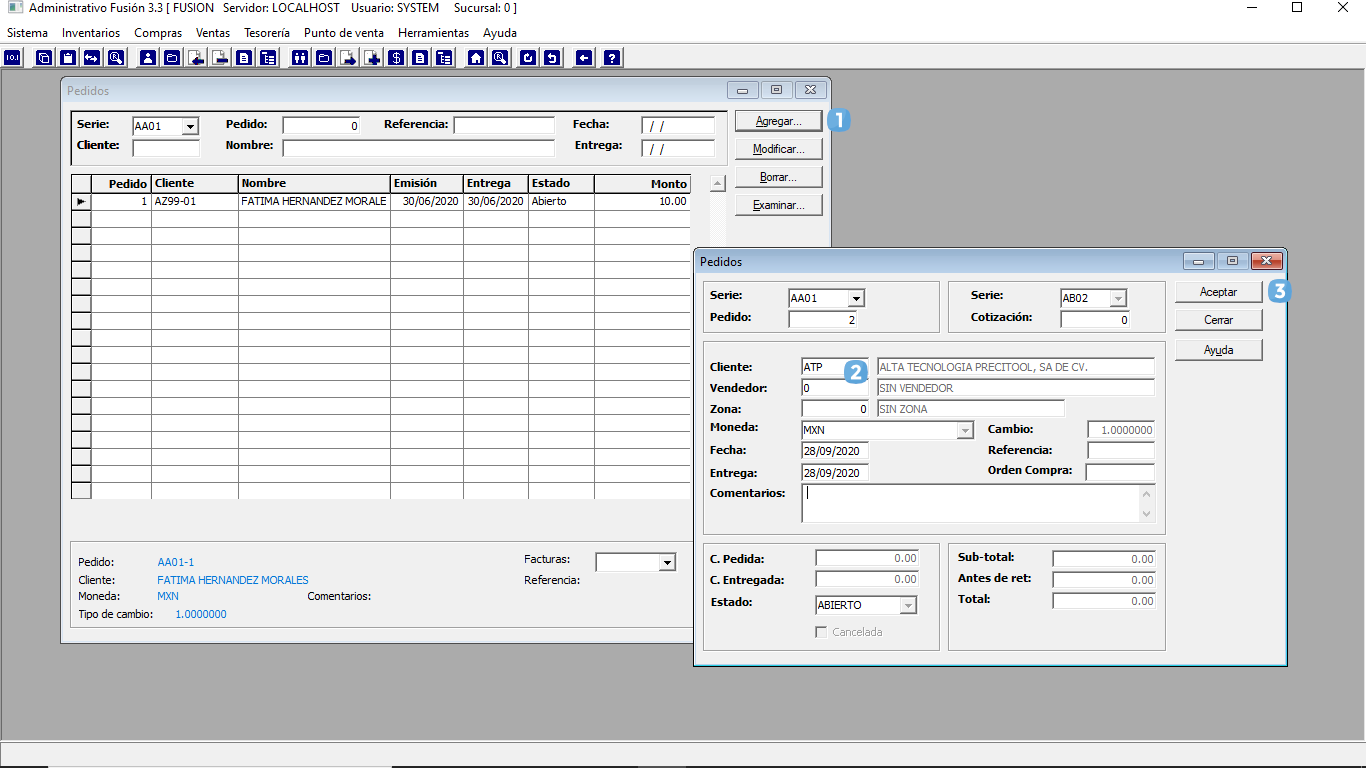
Task: Click the Monto column header
Action: tap(642, 184)
